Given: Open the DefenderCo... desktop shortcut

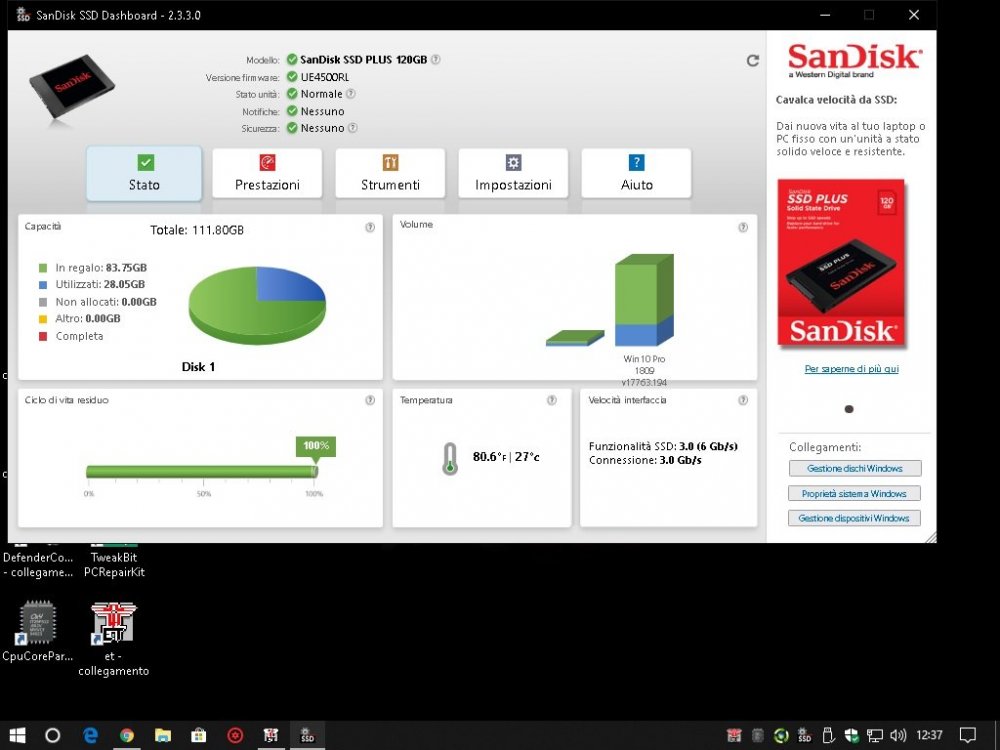Looking at the screenshot, I should 38,559.
